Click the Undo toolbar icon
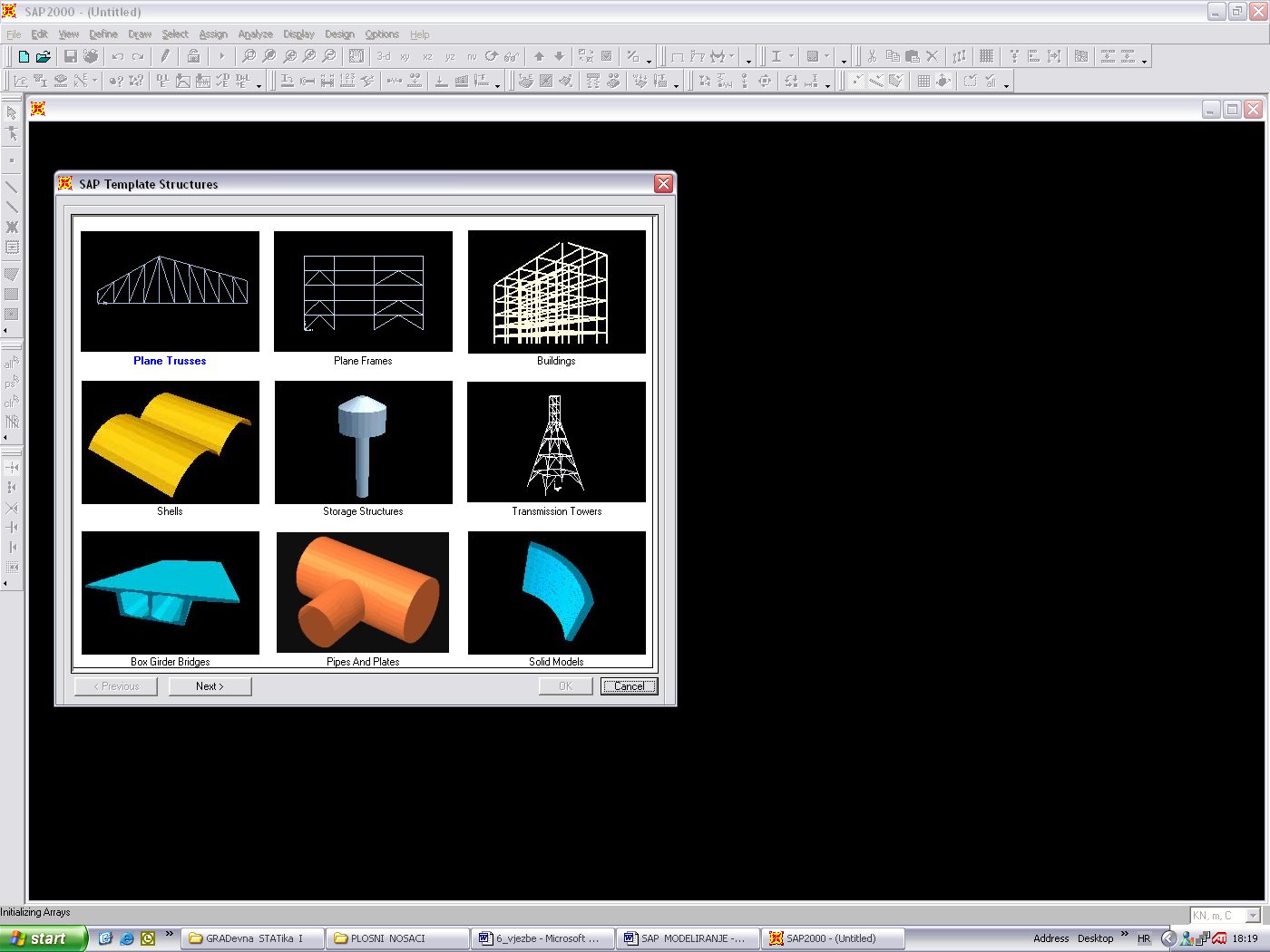The image size is (1270, 952). [118, 56]
